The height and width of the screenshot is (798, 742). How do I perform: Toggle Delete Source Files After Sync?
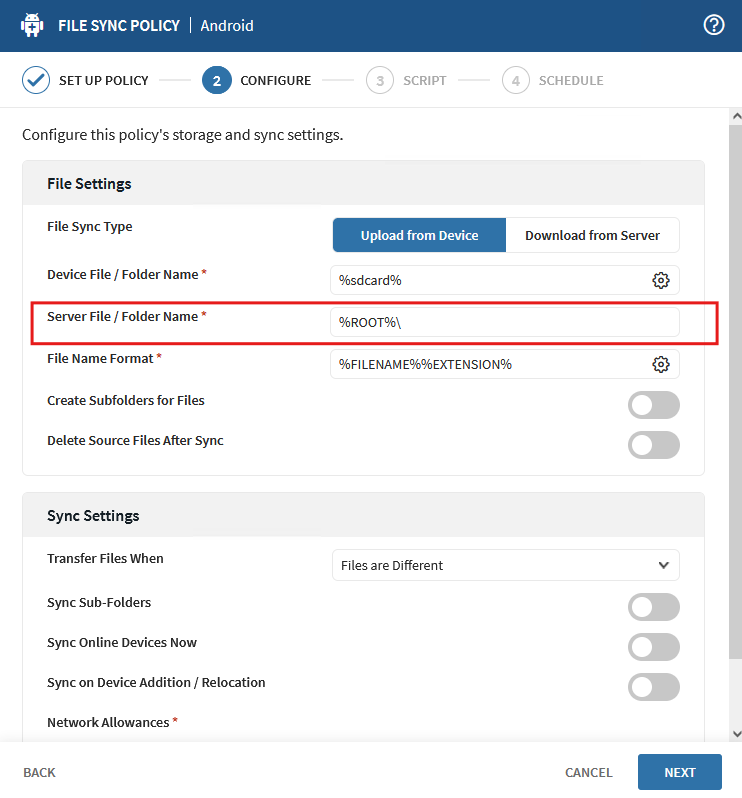[x=653, y=445]
